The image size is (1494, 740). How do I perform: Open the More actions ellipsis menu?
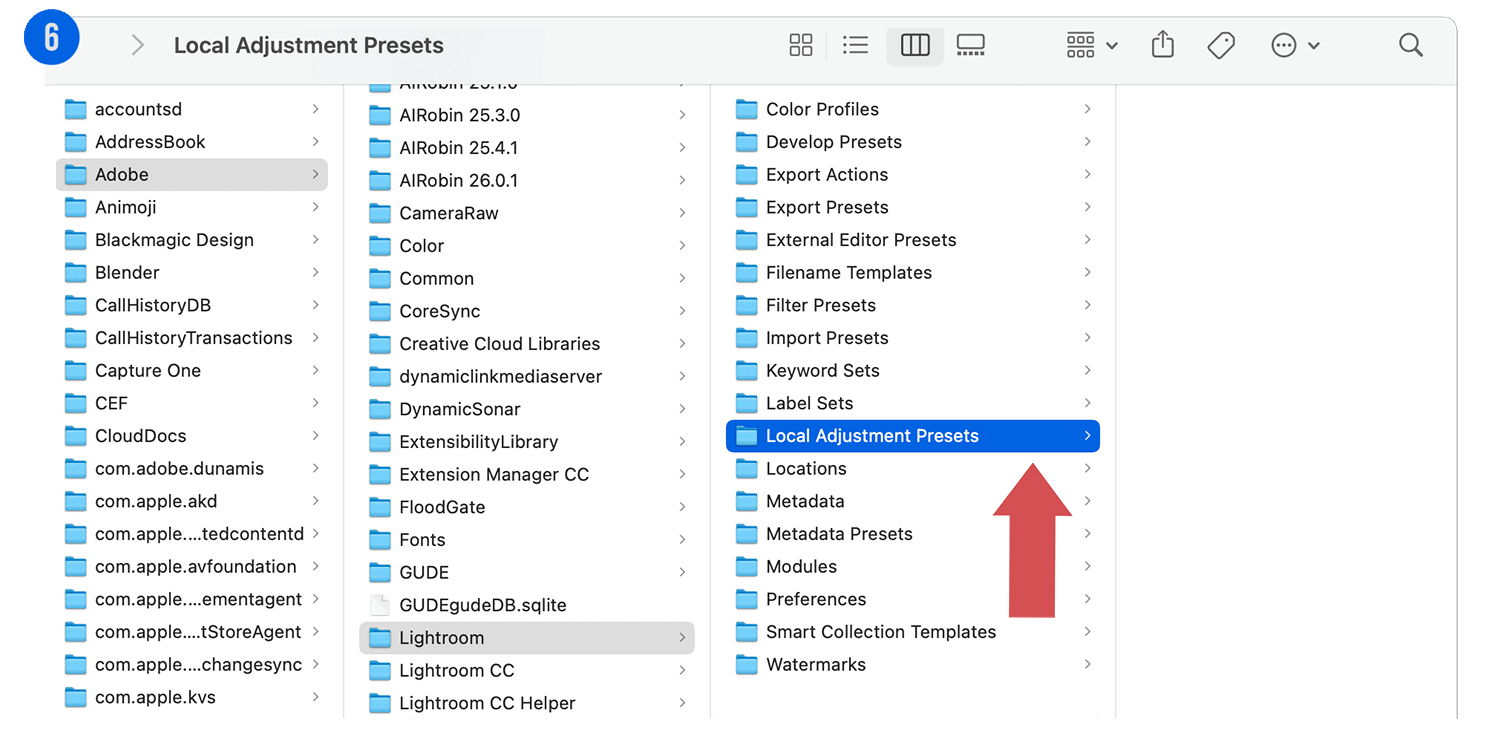(x=1295, y=45)
